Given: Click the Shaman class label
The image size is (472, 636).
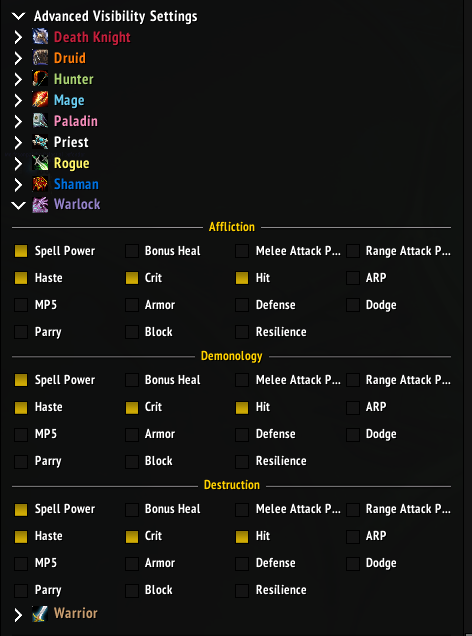Looking at the screenshot, I should tap(76, 184).
